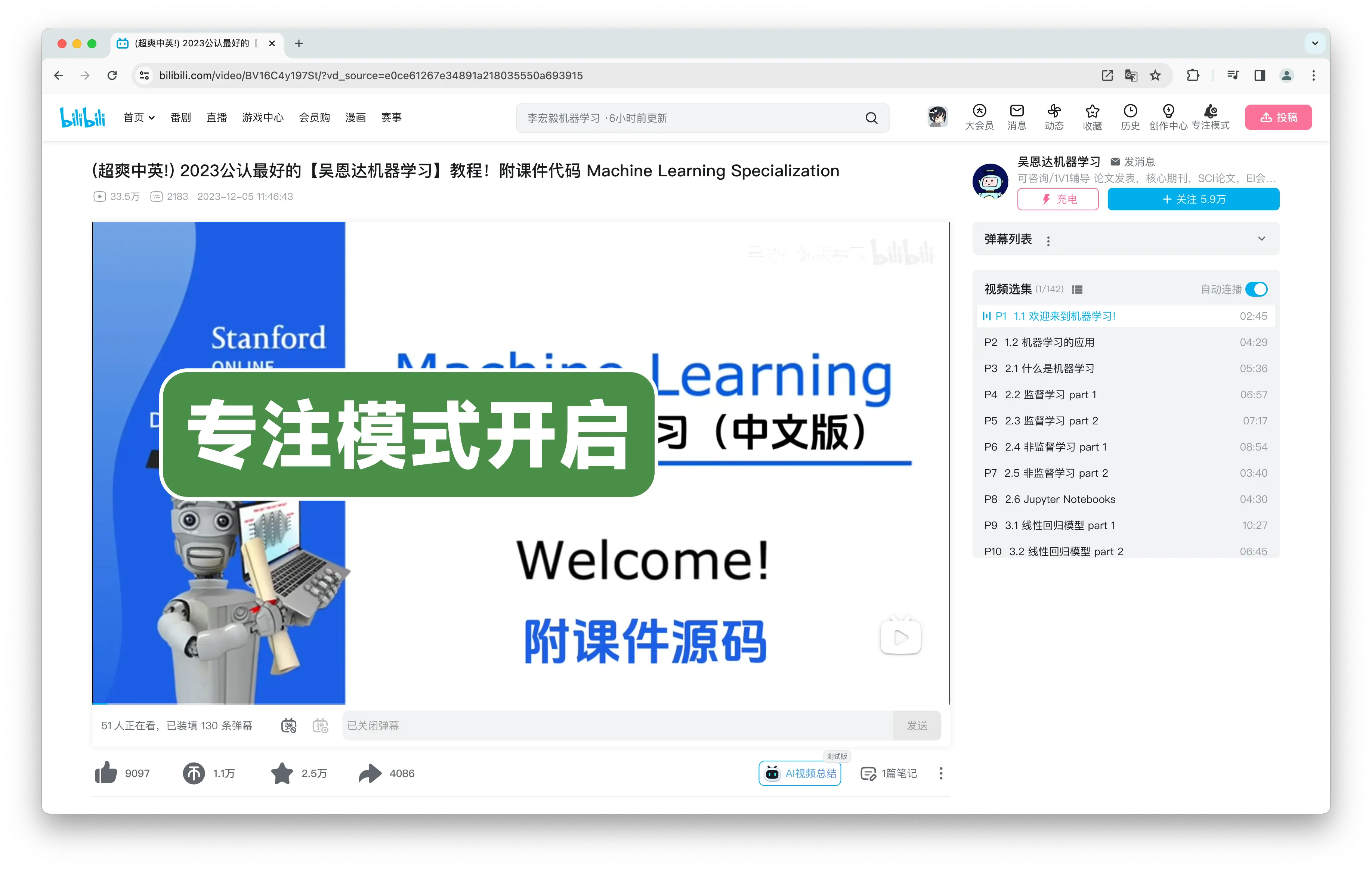Click the 发送 send button
Viewport: 1372px width, 869px height.
point(917,726)
